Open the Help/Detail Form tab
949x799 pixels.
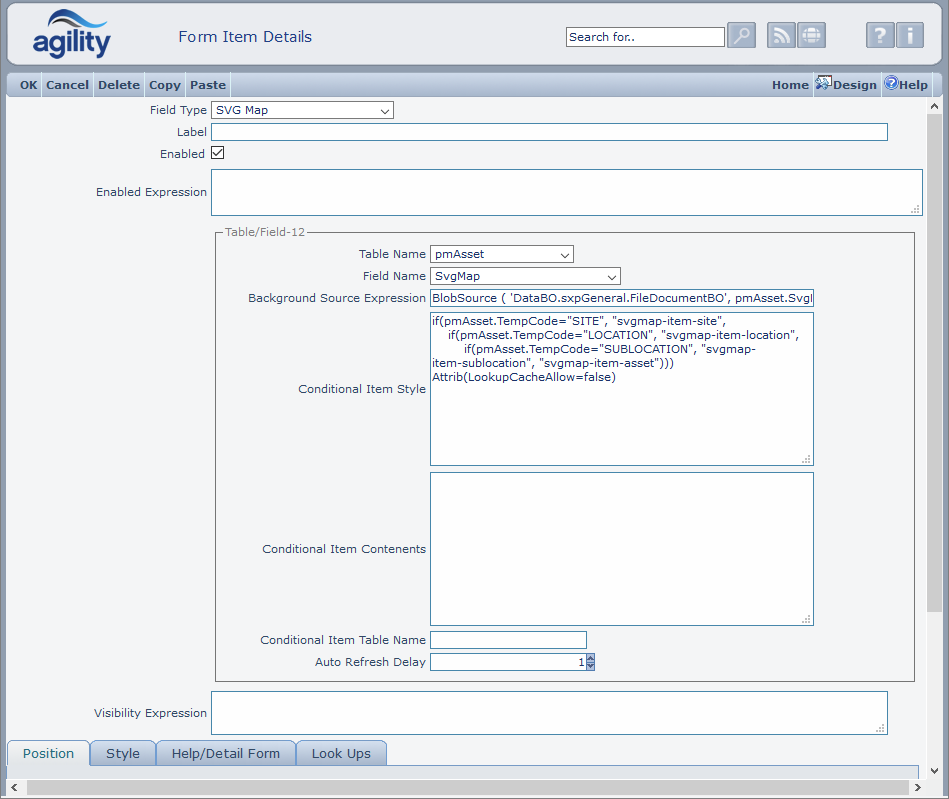(226, 754)
